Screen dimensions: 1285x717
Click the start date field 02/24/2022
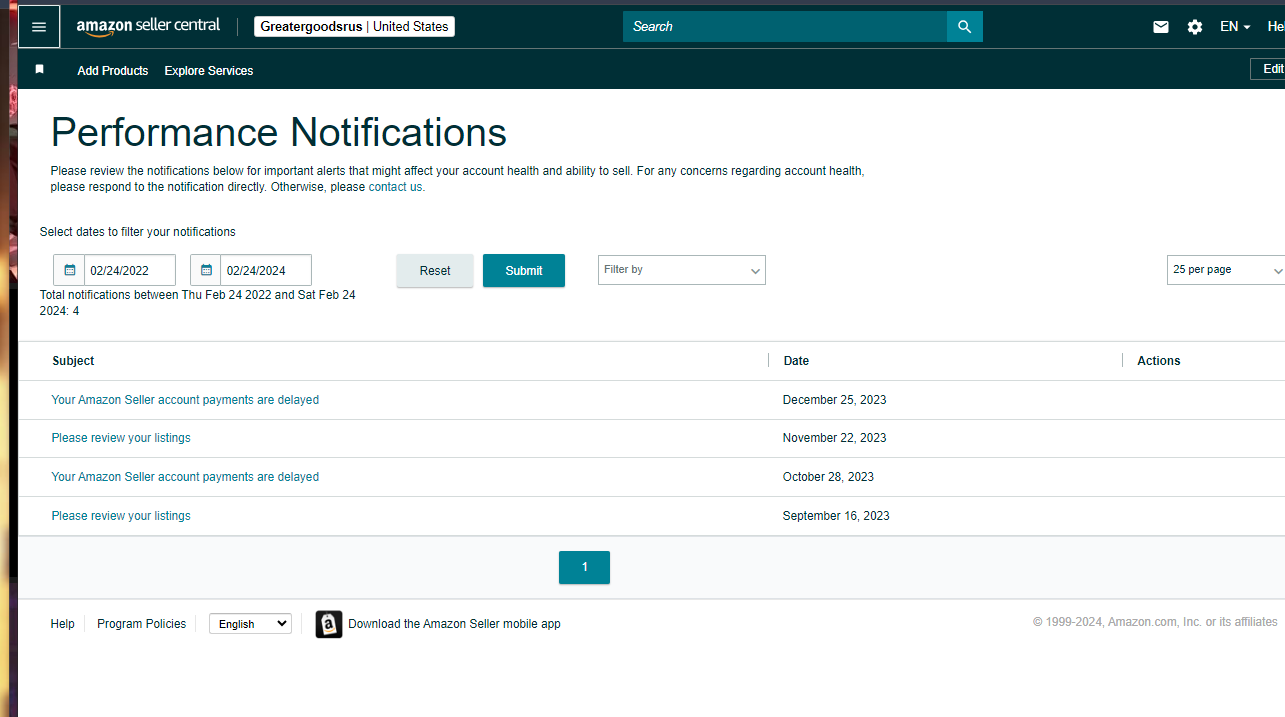(130, 270)
